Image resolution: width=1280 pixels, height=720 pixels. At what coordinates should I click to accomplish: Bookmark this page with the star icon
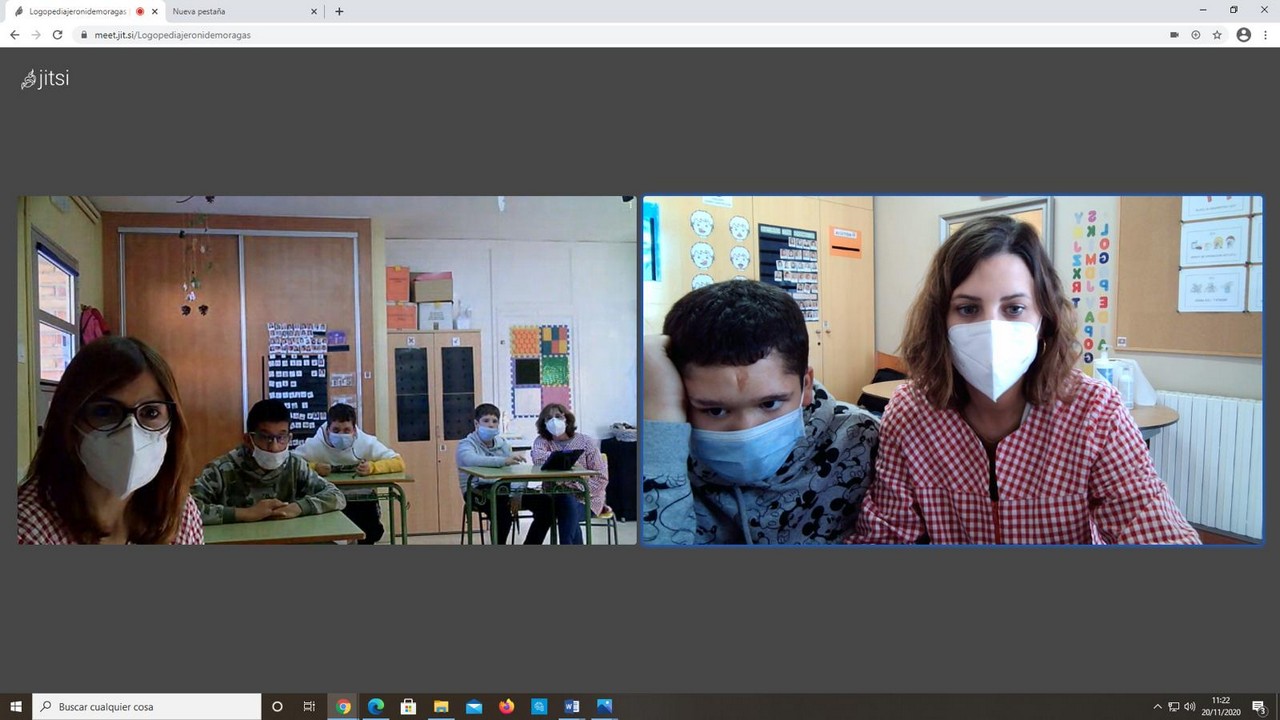1217,35
